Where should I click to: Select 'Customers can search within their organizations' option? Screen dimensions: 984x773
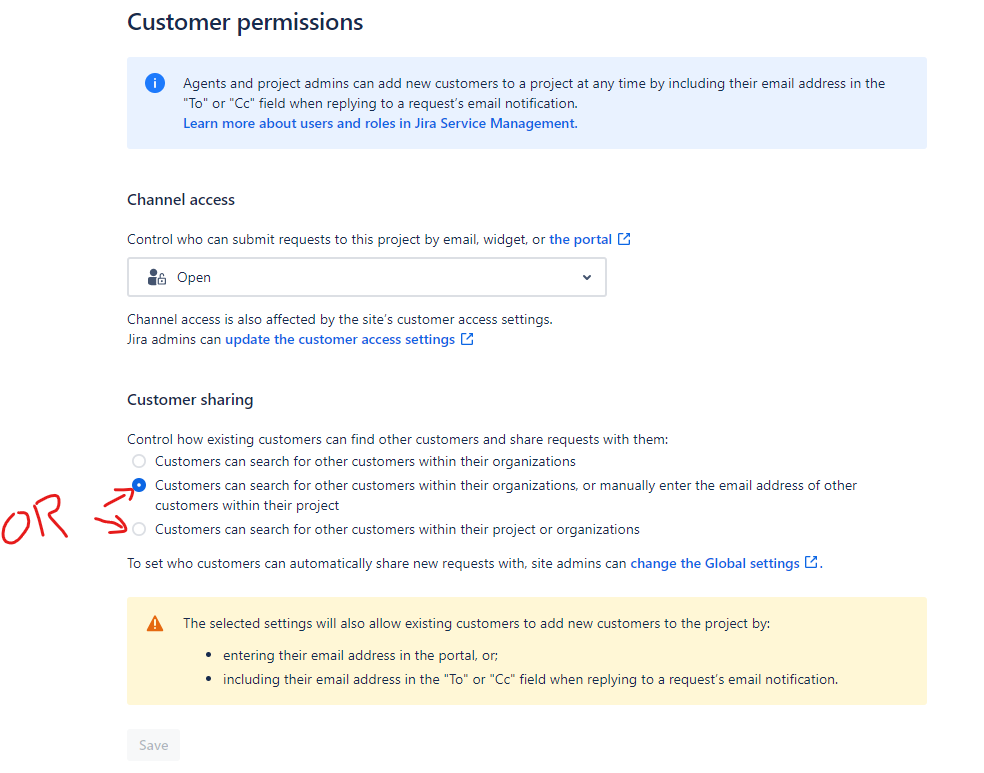click(x=138, y=461)
